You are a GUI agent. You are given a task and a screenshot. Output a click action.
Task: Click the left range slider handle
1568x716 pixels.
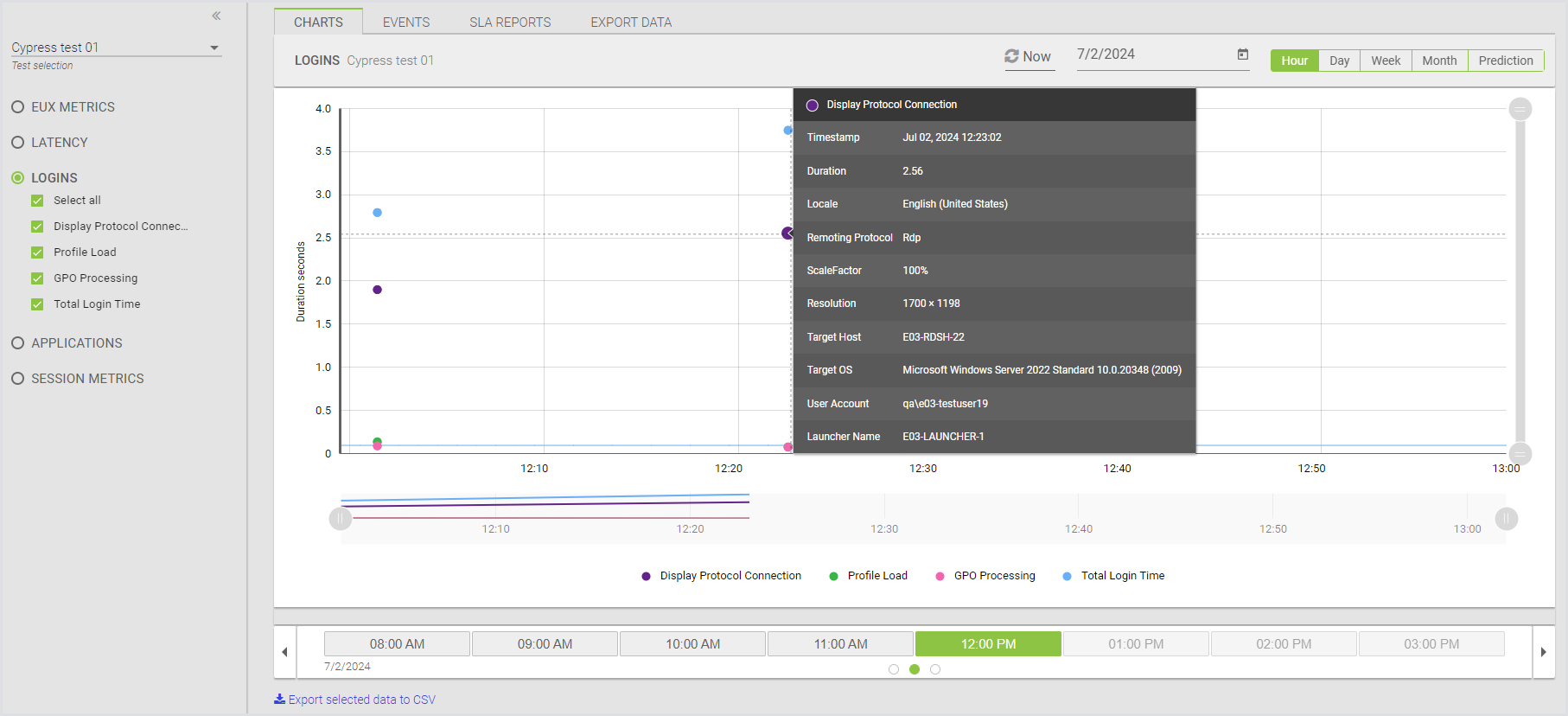341,519
